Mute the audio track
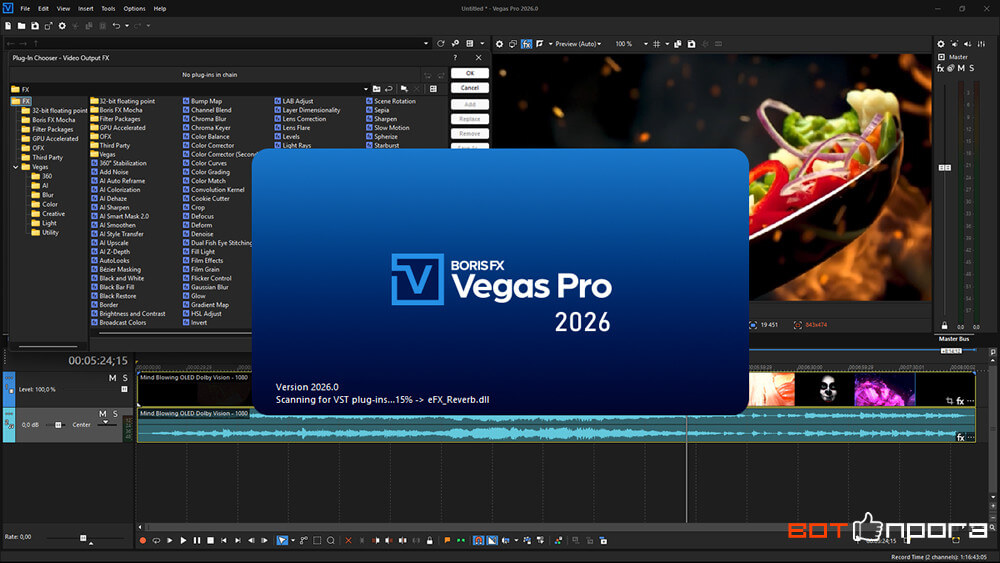The image size is (1000, 563). (103, 414)
